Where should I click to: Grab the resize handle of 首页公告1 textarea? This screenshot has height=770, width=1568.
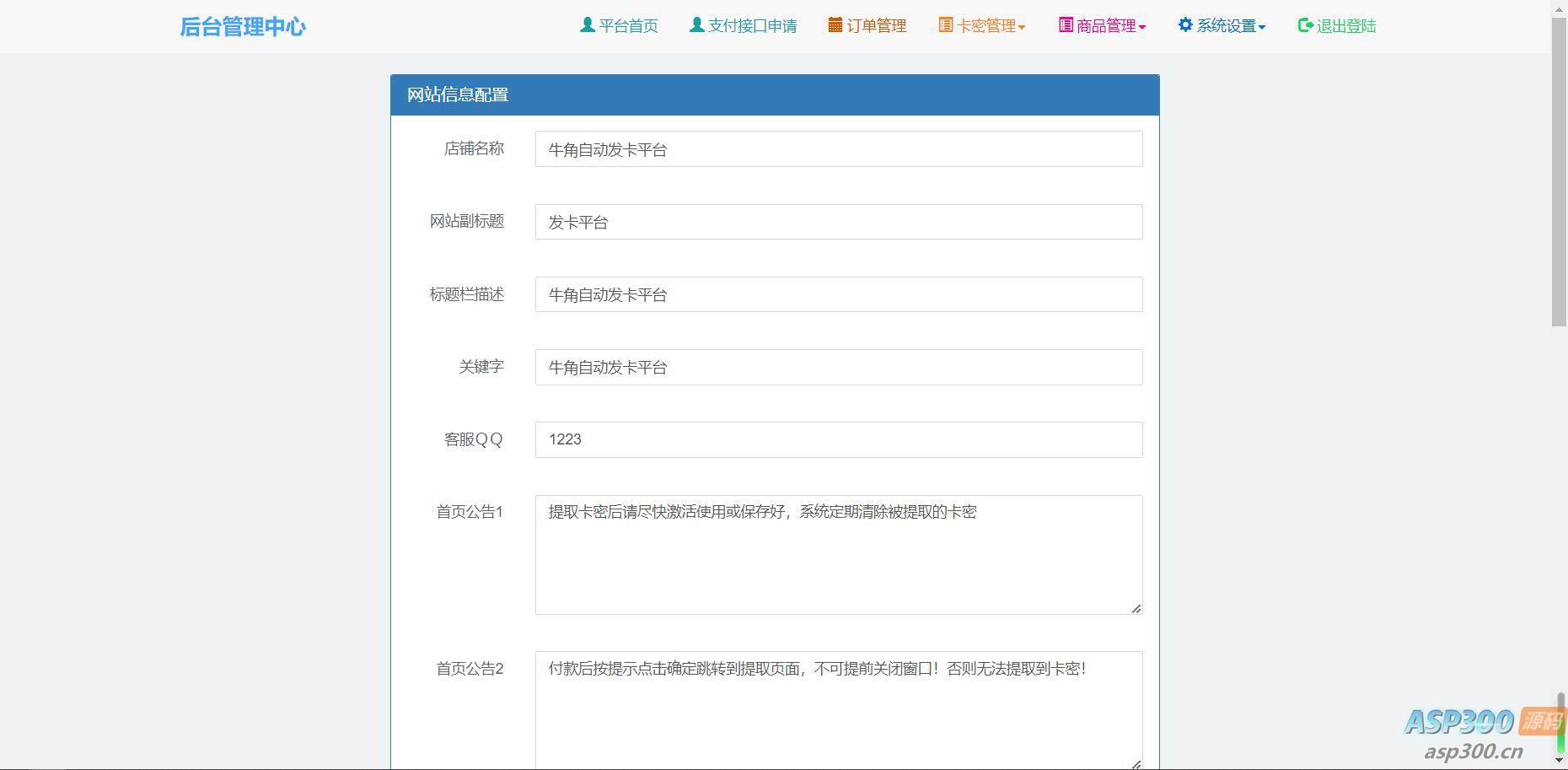(1136, 608)
